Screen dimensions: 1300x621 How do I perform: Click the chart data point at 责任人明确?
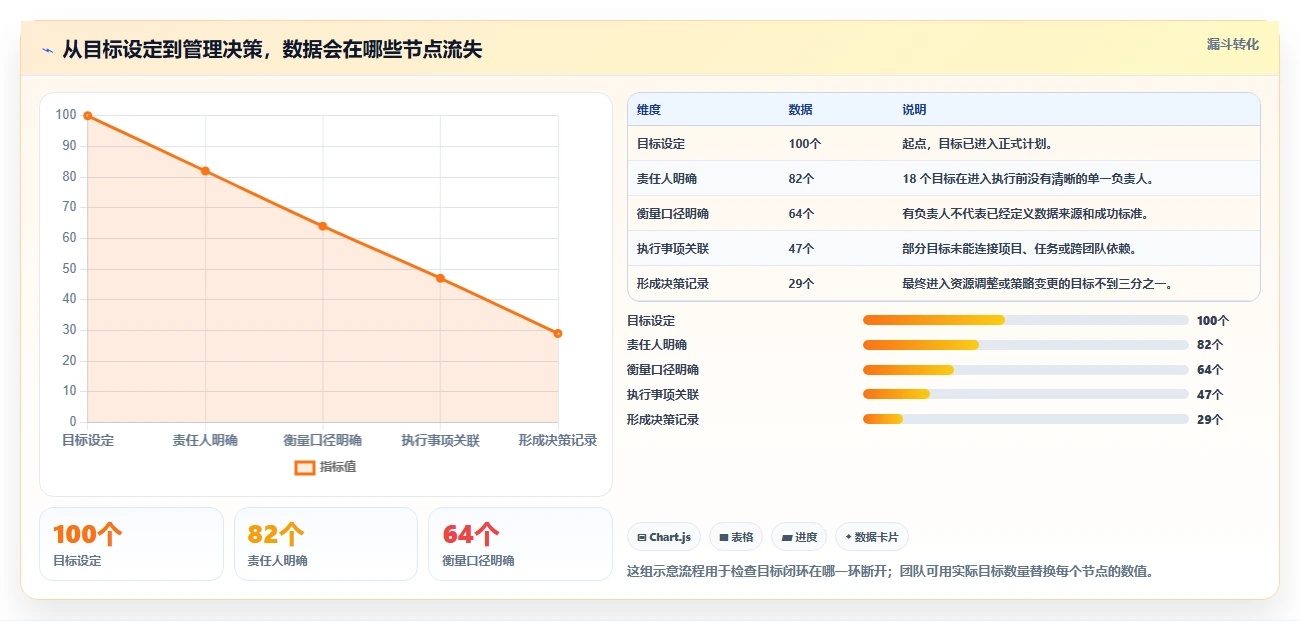(x=205, y=171)
